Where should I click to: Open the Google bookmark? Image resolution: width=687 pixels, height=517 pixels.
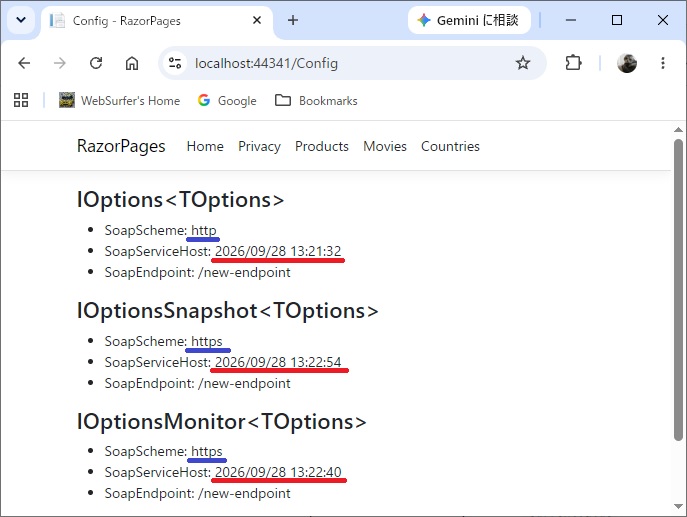[227, 100]
